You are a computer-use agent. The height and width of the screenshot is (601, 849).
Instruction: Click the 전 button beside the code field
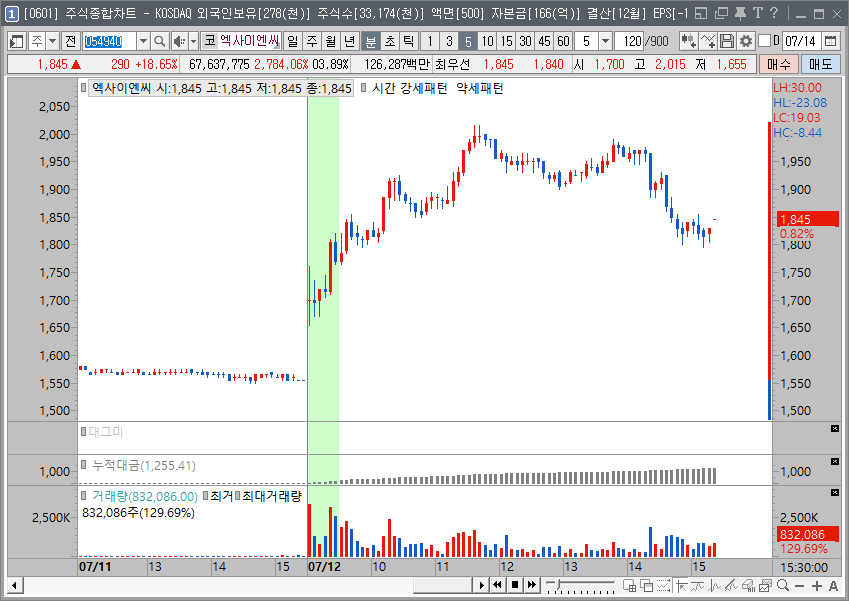(70, 41)
